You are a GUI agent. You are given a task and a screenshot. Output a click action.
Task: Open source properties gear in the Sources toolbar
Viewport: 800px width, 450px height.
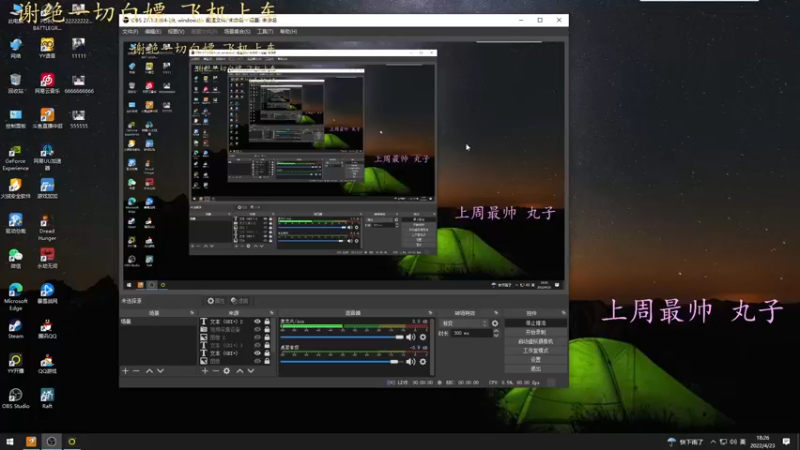227,371
